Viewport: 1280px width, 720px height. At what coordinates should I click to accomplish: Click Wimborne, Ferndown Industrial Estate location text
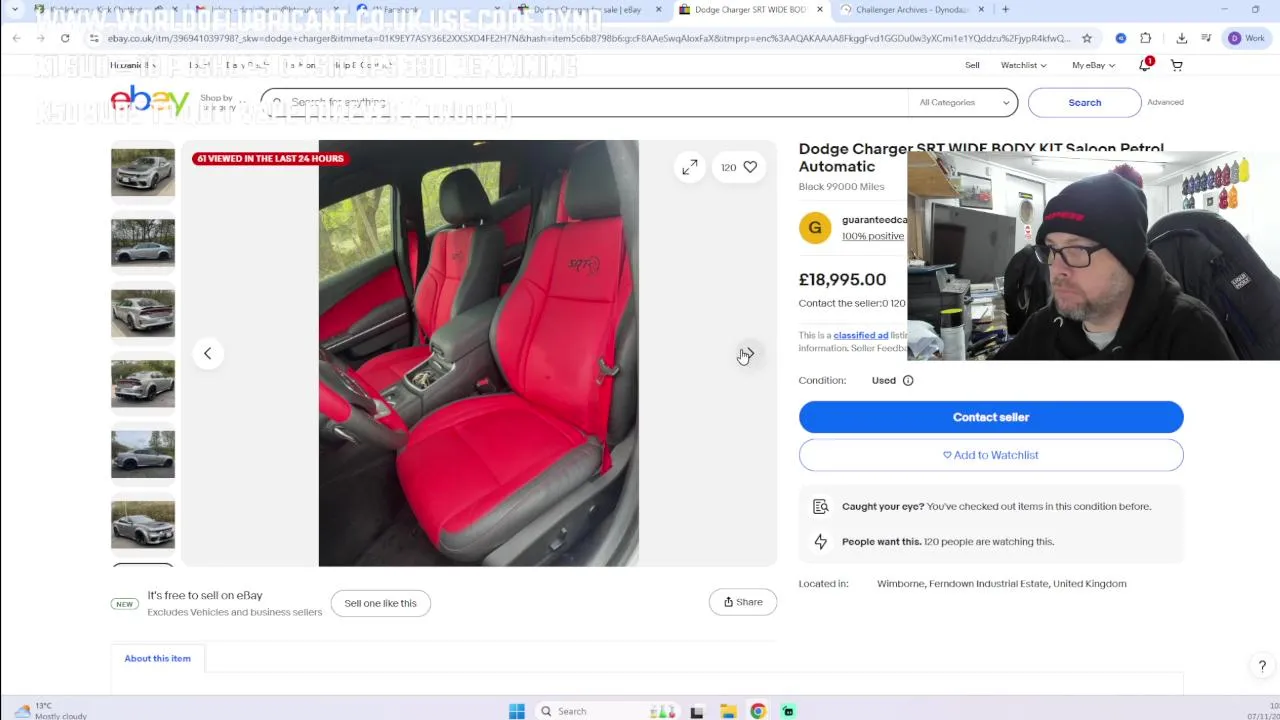coord(1001,584)
